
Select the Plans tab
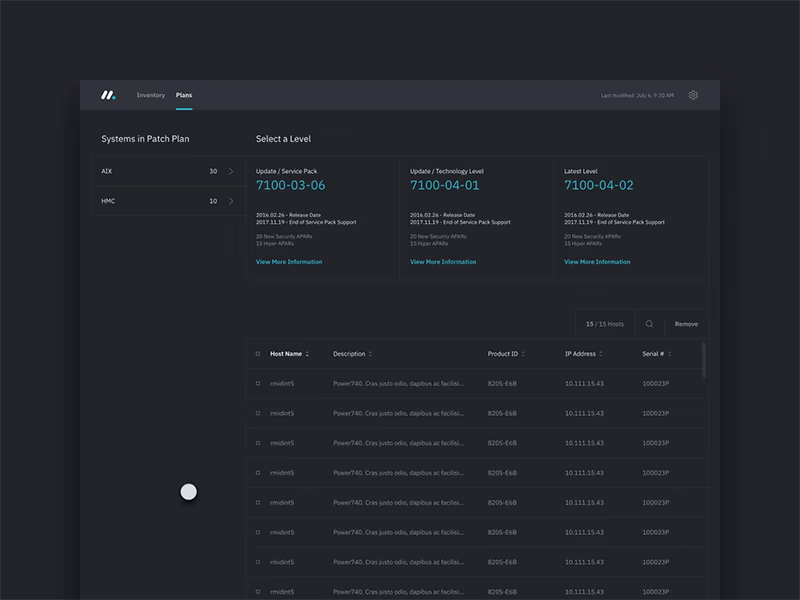(184, 95)
